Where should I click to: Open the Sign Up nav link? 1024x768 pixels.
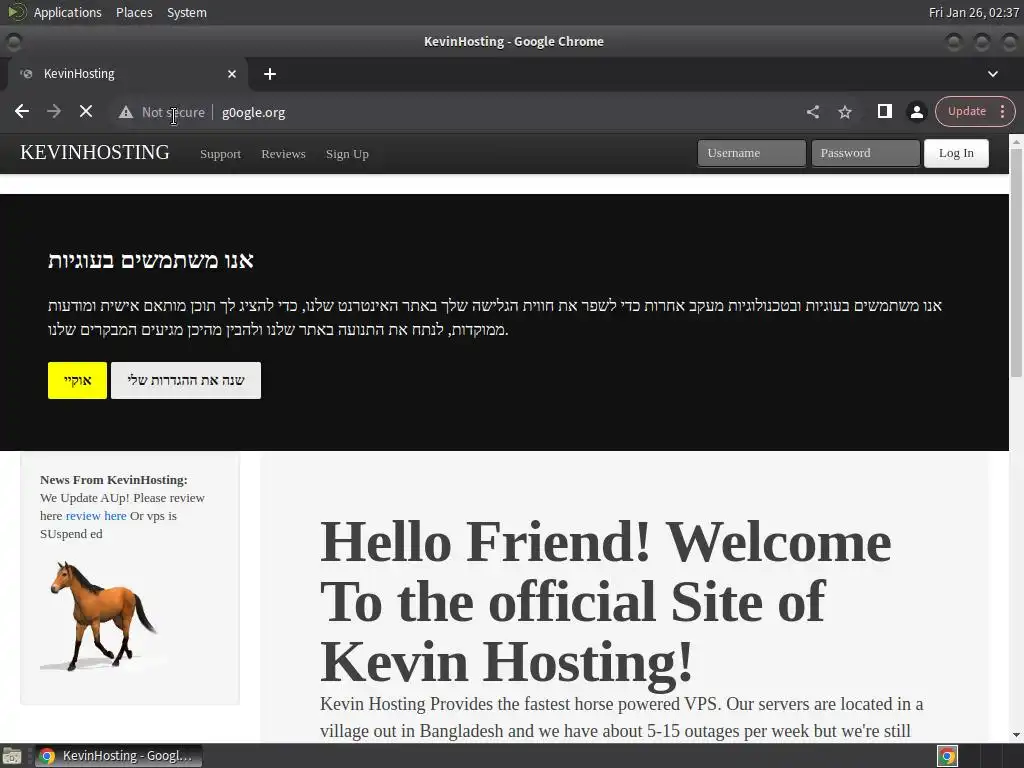point(347,154)
